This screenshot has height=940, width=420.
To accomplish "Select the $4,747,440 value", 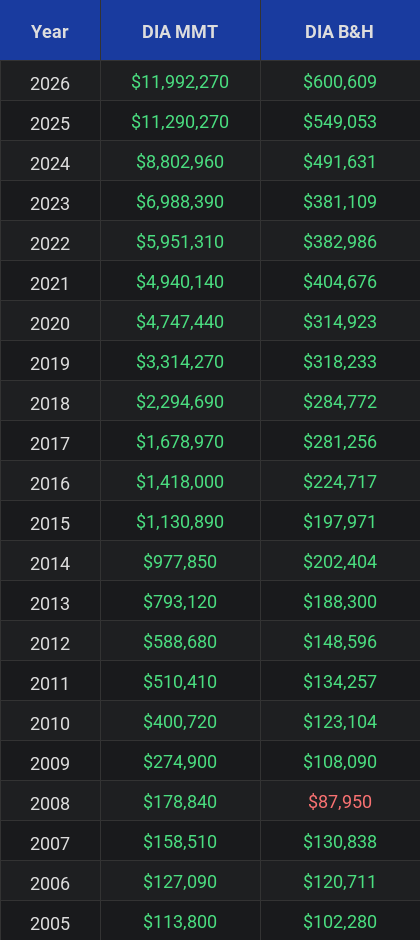I will 180,322.
